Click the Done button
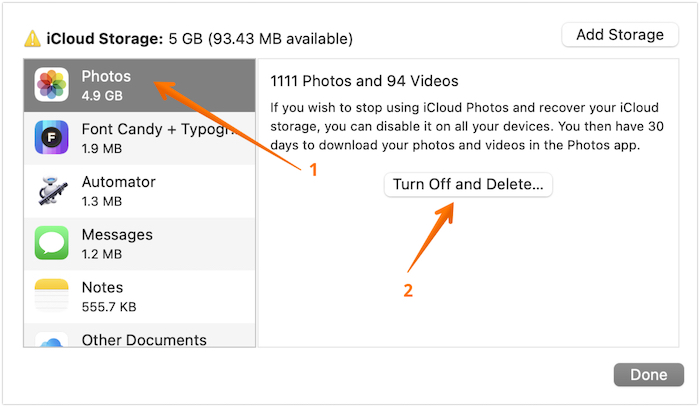700x407 pixels. (x=648, y=375)
